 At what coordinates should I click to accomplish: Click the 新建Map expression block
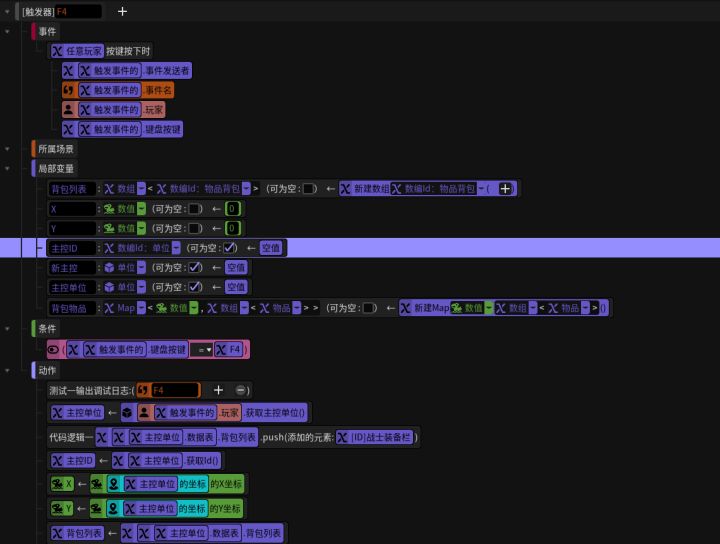point(504,308)
